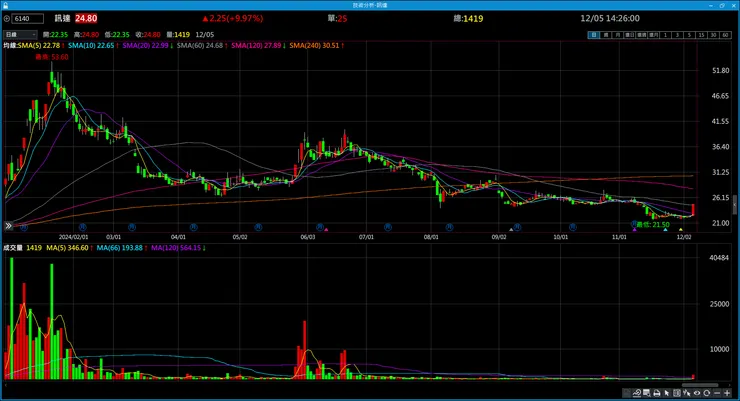
Task: Minimize the technical analysis window
Action: pyautogui.click(x=710, y=5)
